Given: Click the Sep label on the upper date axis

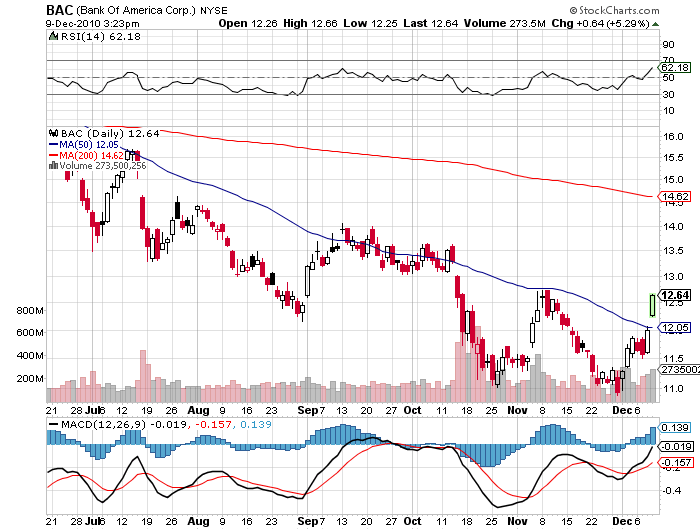Looking at the screenshot, I should pyautogui.click(x=308, y=410).
